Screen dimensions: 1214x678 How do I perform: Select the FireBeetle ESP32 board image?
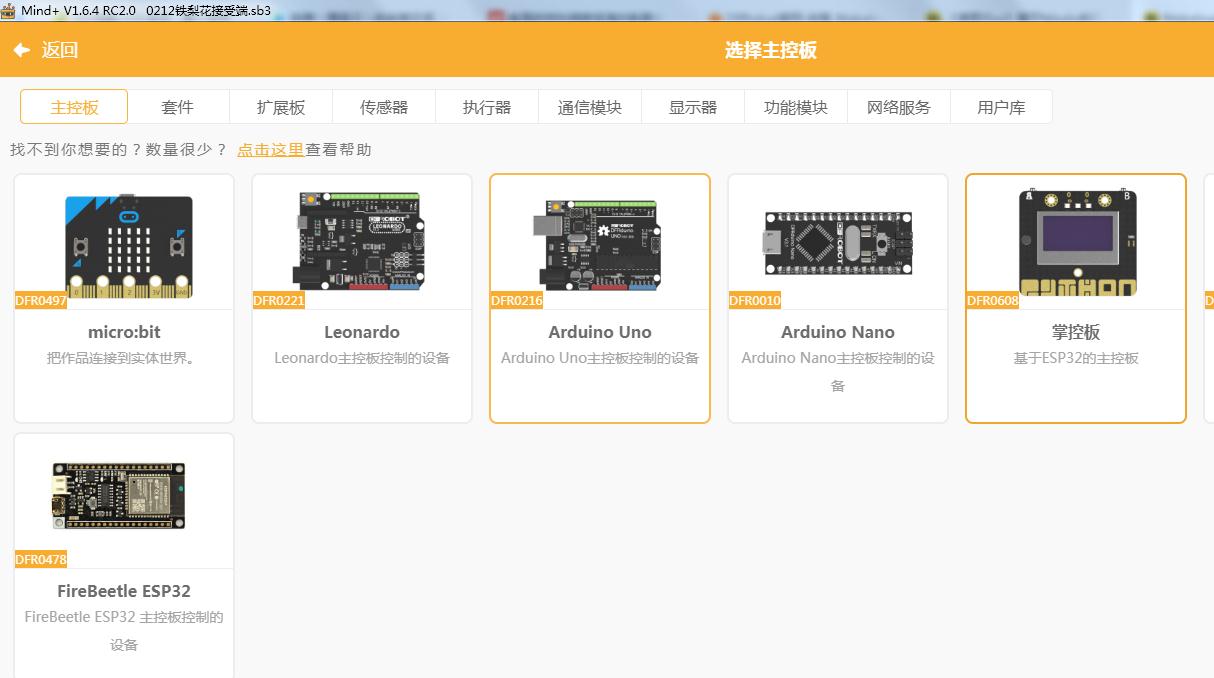coord(119,495)
